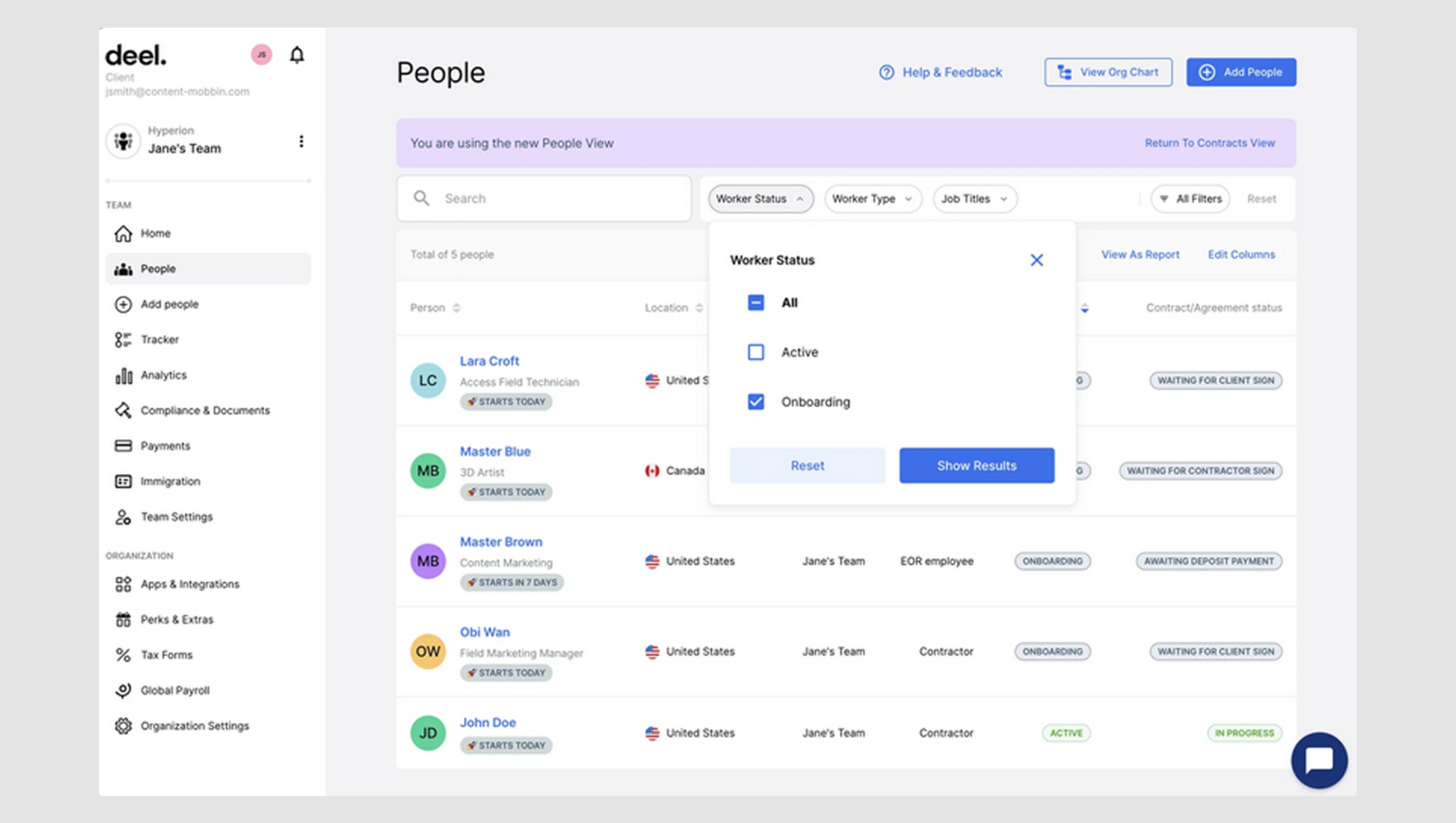Open the Job Titles filter dropdown
1456x823 pixels.
pyautogui.click(x=975, y=199)
